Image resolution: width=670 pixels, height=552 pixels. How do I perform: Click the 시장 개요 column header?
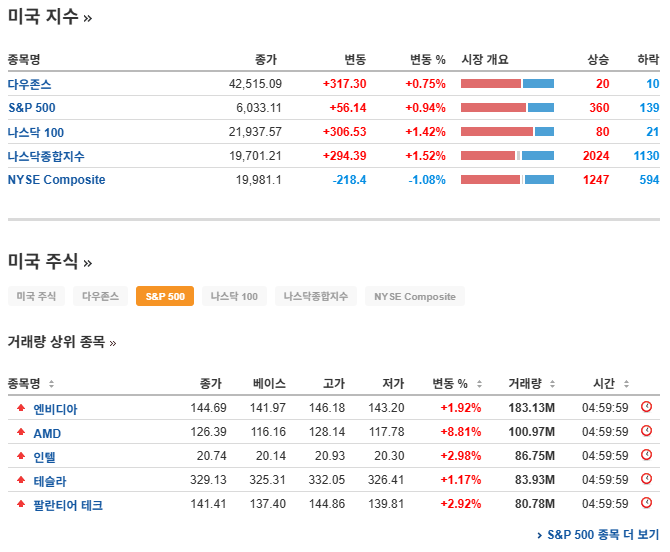[x=485, y=59]
